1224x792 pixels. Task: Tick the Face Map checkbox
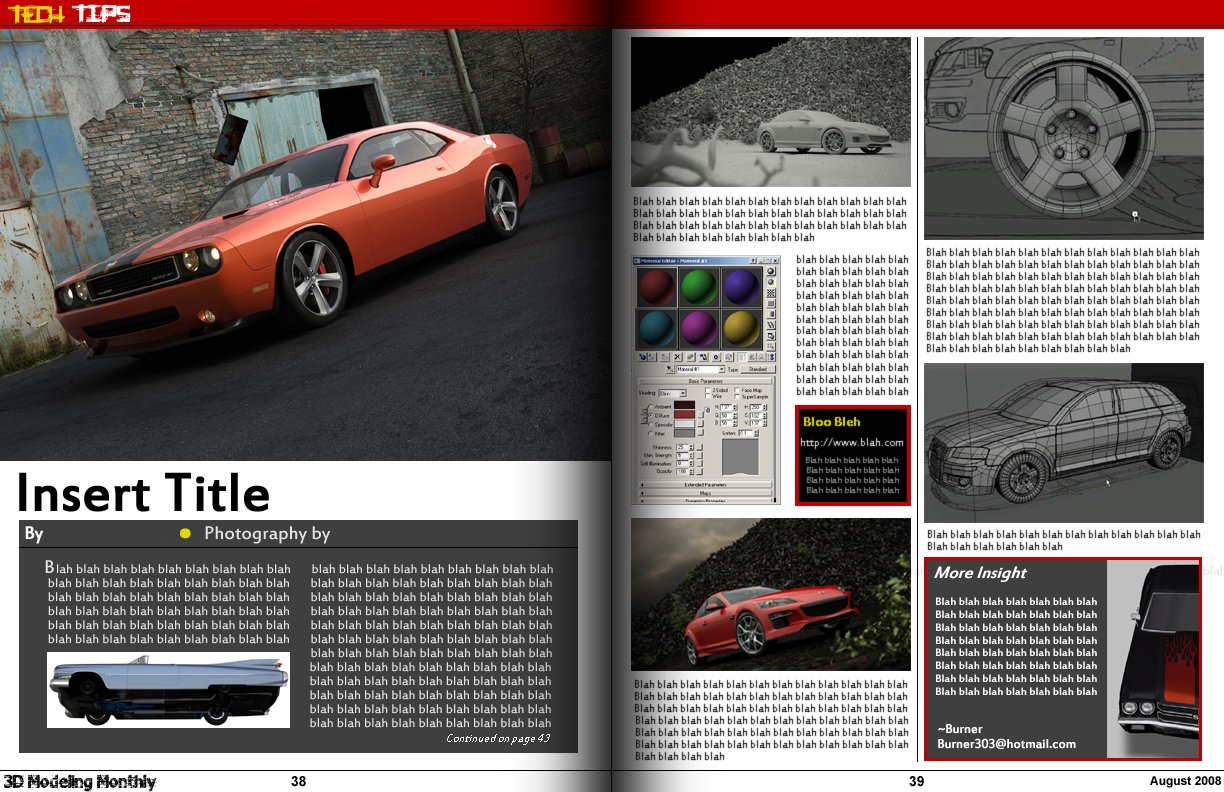click(x=738, y=390)
